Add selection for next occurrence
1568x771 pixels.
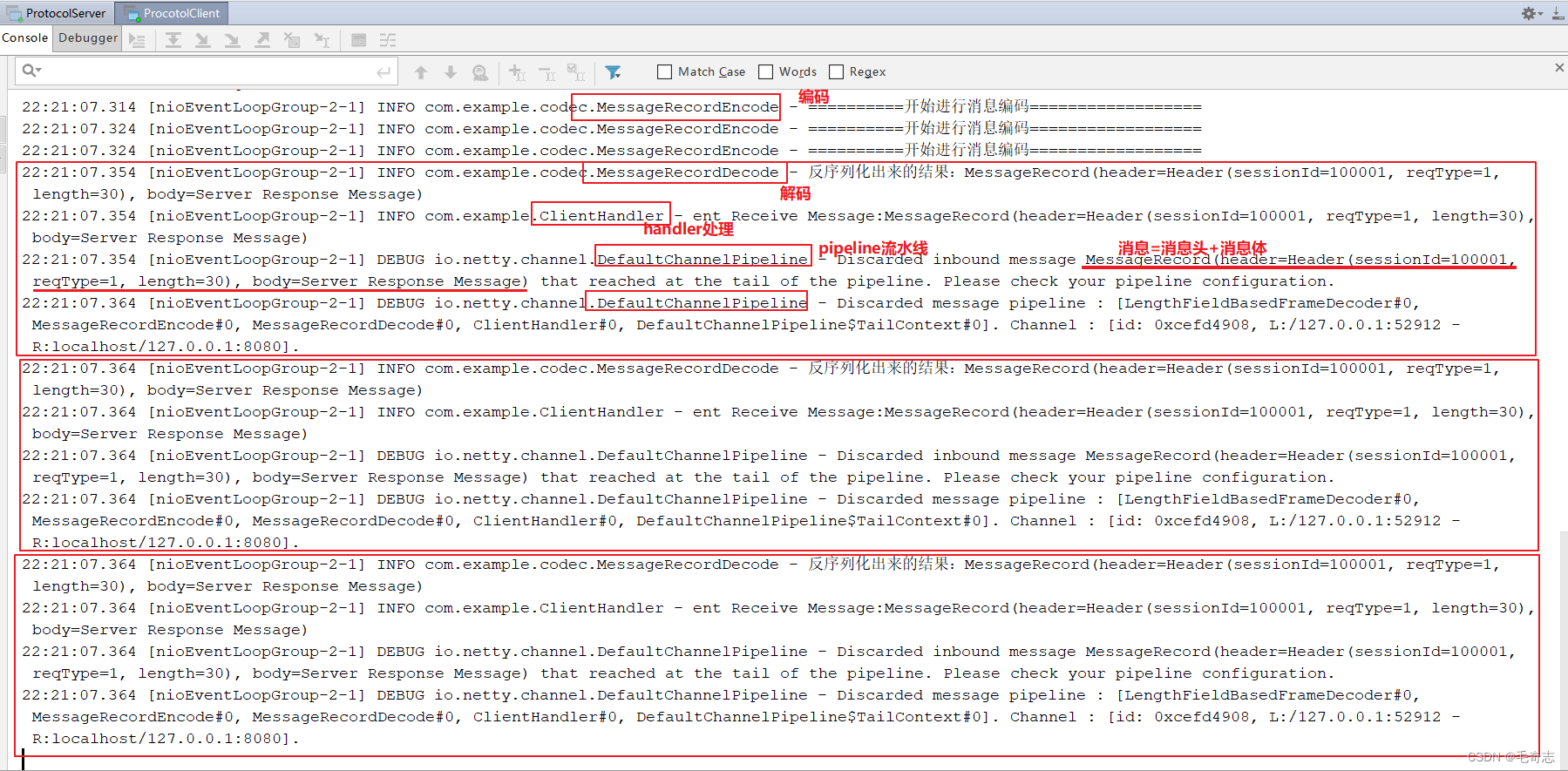[517, 72]
